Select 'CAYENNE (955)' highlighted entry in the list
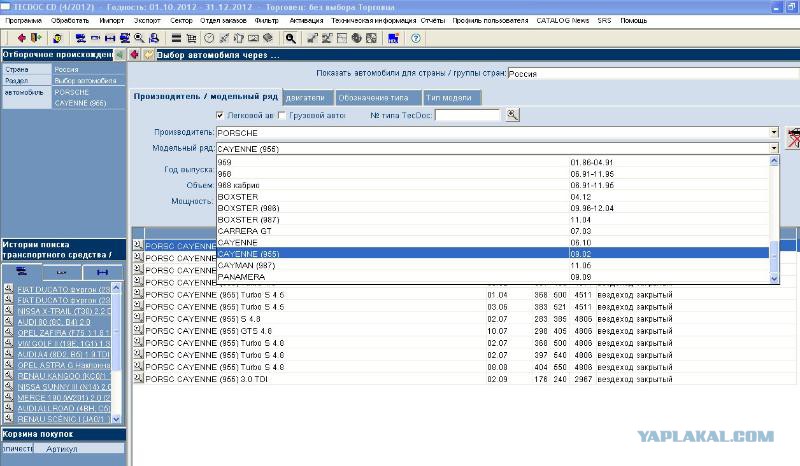The image size is (800, 466). click(x=493, y=254)
